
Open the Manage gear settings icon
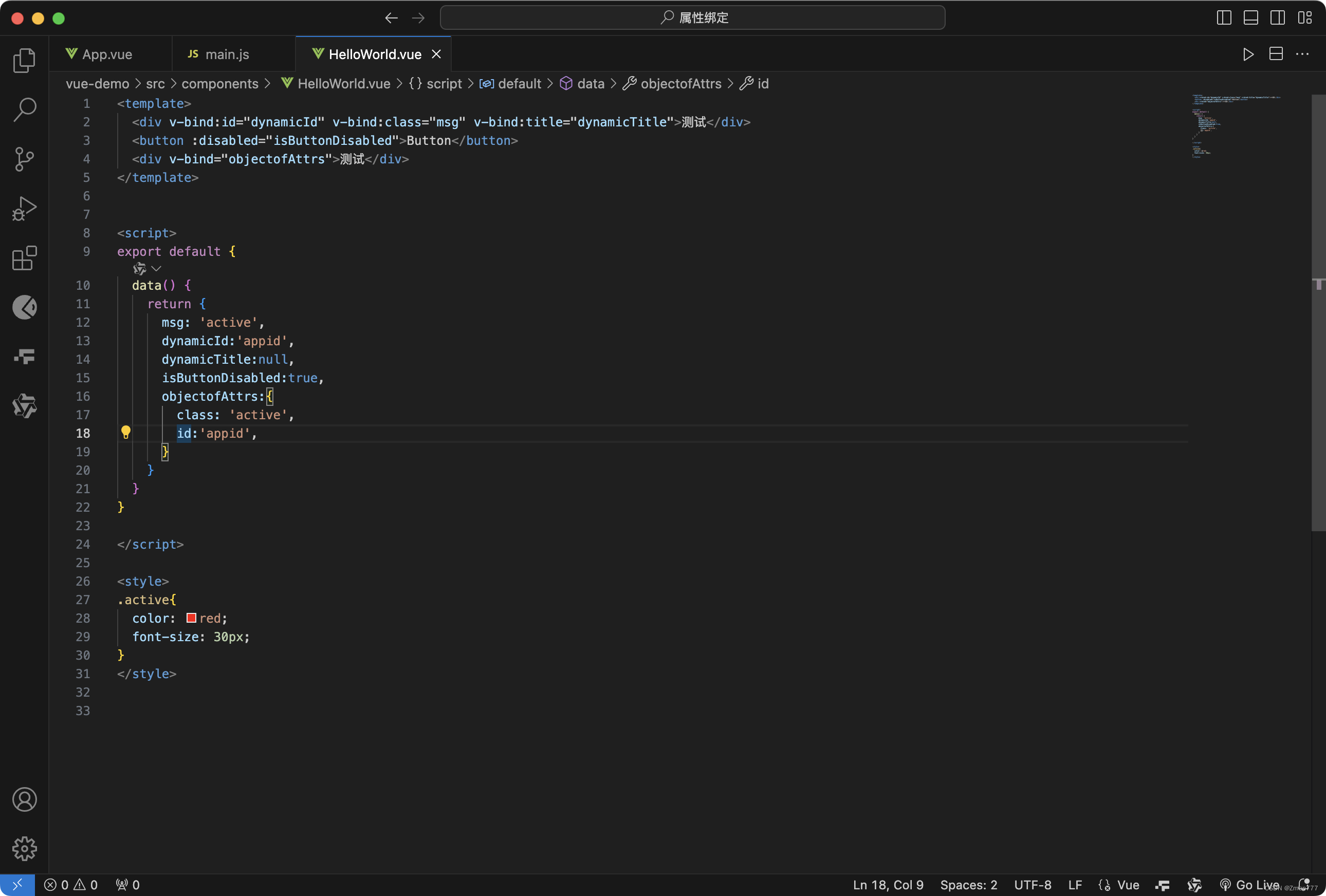coord(24,848)
